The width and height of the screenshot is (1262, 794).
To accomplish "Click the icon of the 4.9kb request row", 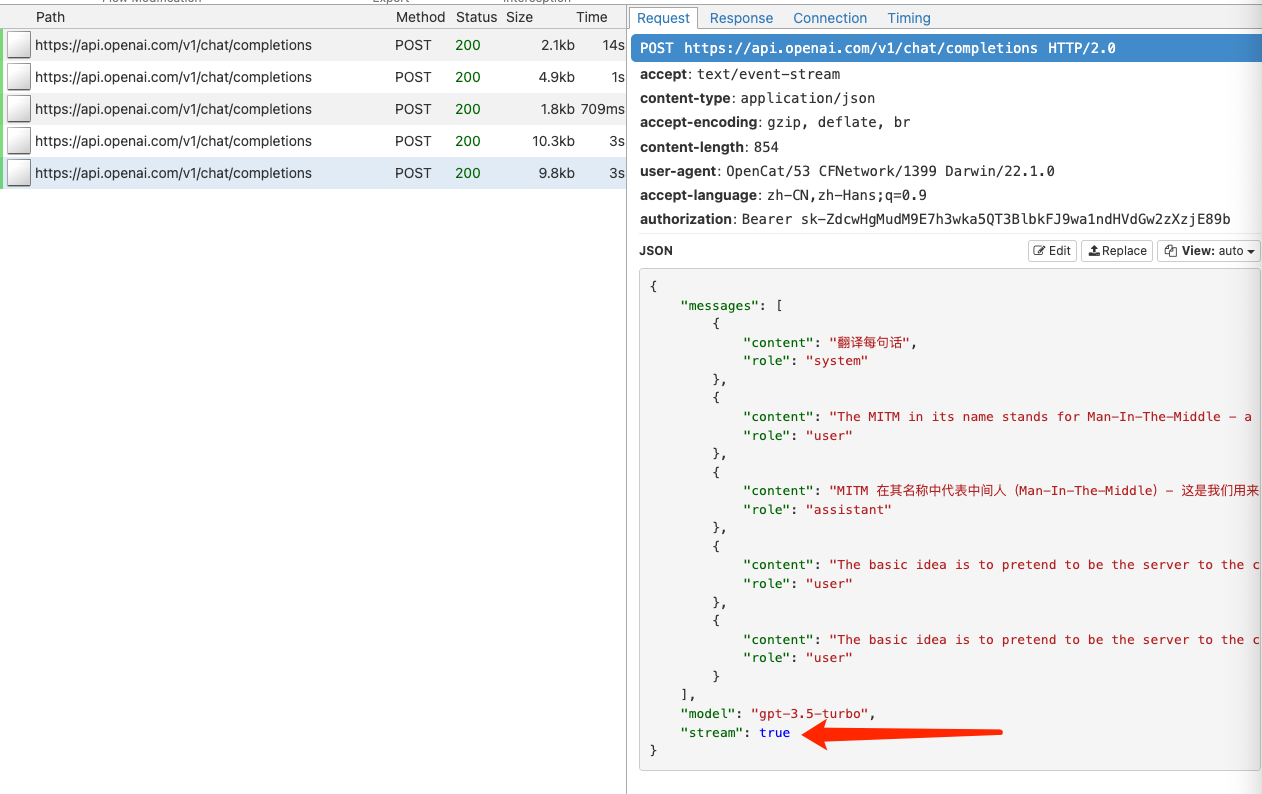I will 19,77.
